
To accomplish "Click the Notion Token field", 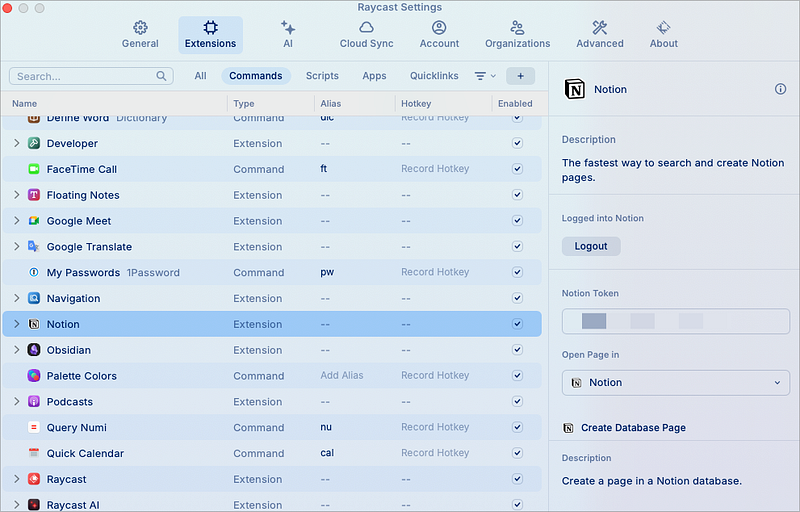I will [675, 321].
